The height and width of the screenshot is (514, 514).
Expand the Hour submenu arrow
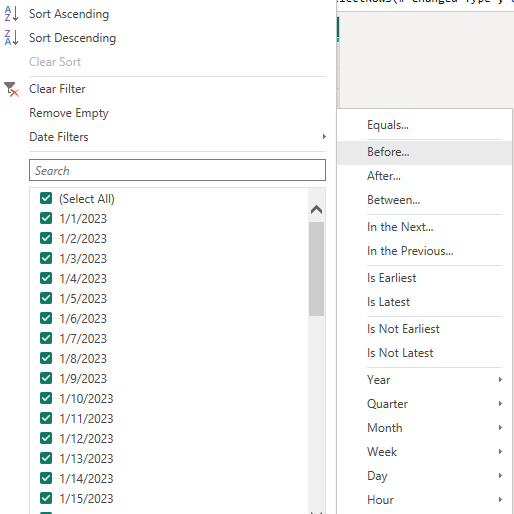(500, 500)
